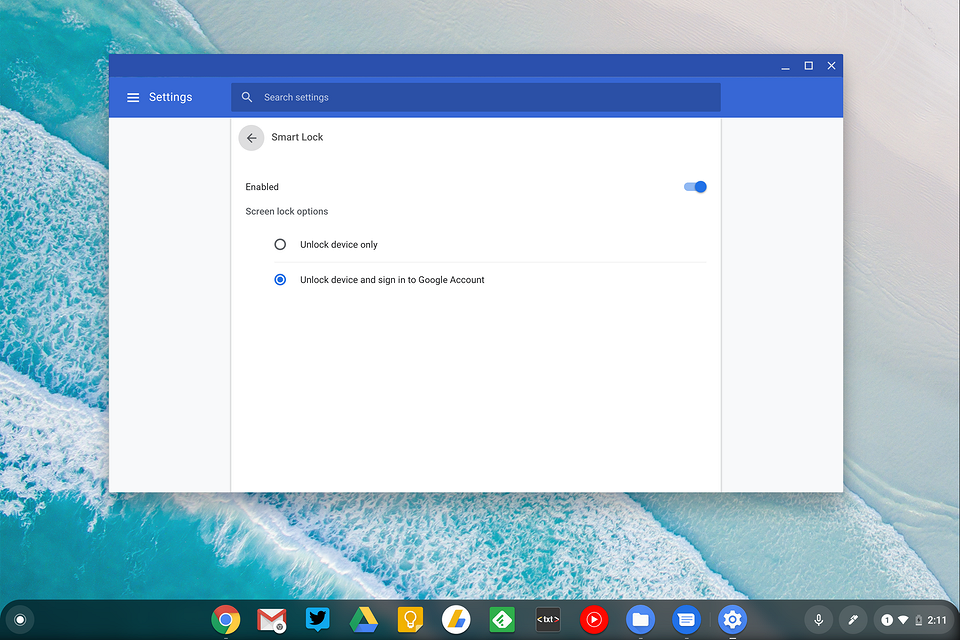This screenshot has width=960, height=640.
Task: Open the system status tray
Action: (911, 620)
